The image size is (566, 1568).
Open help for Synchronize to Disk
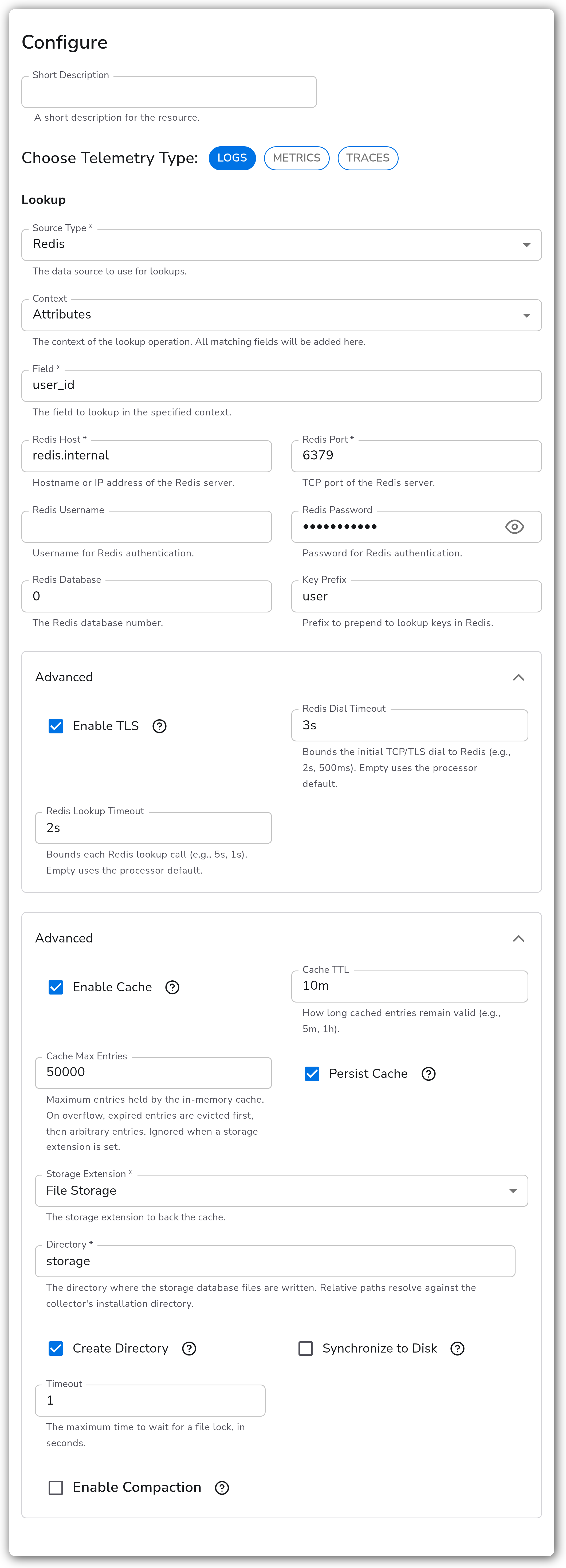click(x=457, y=1348)
